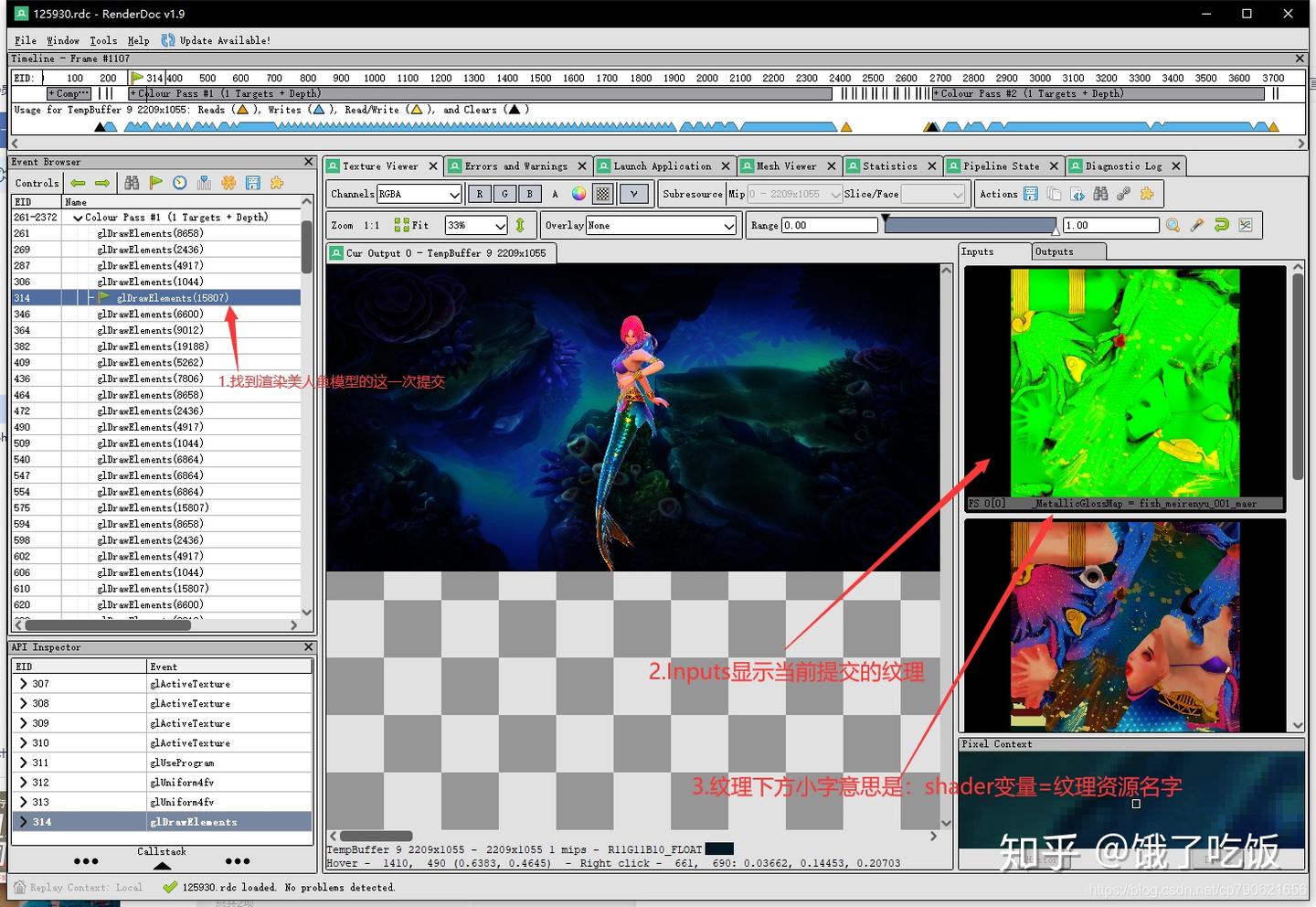Image resolution: width=1316 pixels, height=907 pixels.
Task: Toggle the R channel button
Action: 479,193
